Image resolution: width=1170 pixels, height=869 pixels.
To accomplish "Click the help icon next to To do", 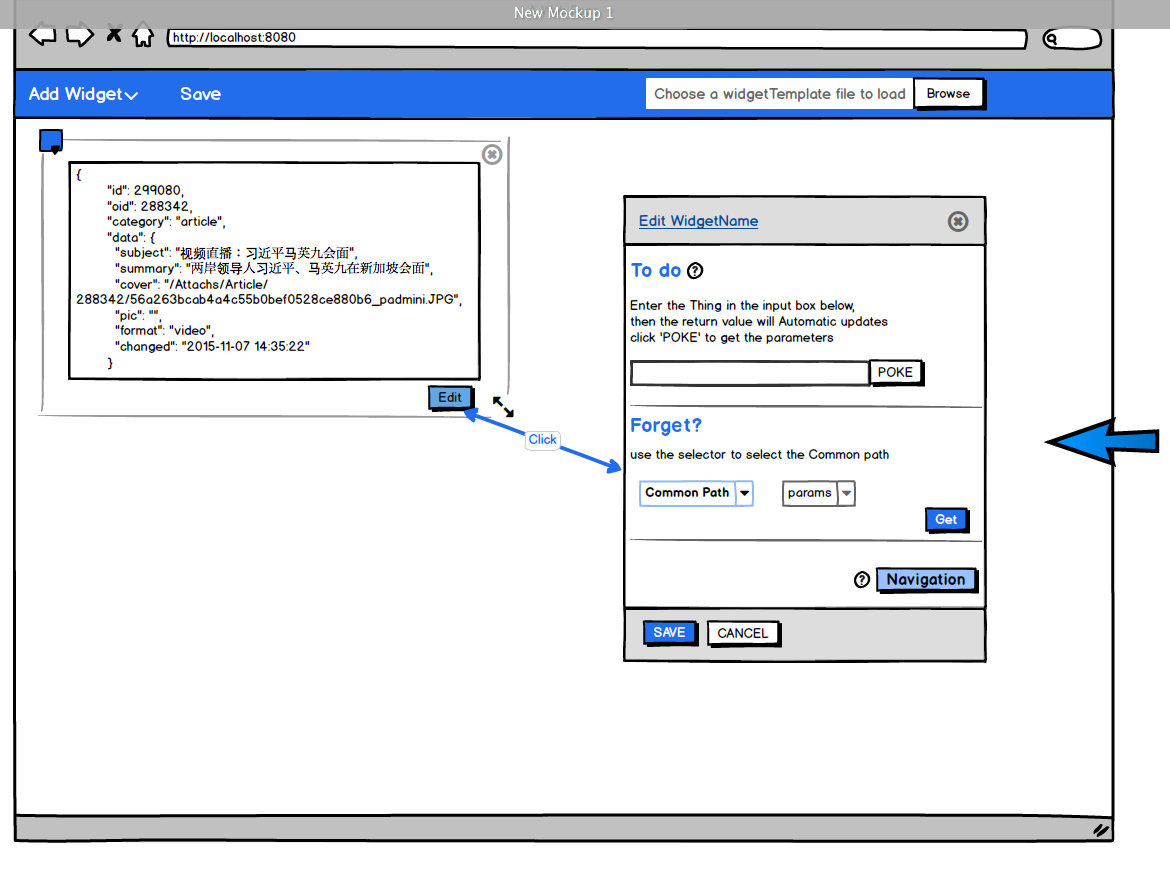I will tap(695, 271).
